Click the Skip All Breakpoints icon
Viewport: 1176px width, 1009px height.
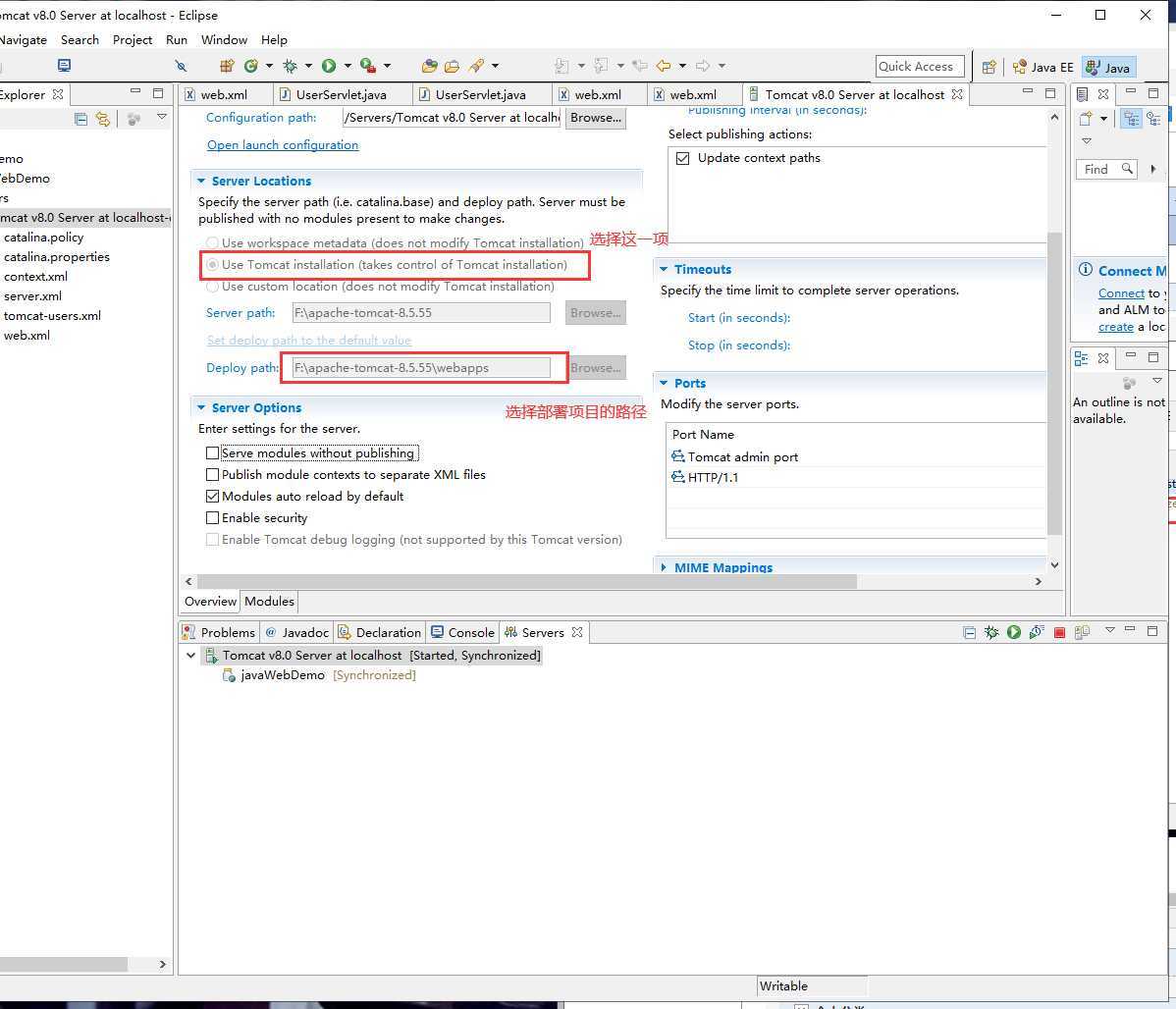pos(181,66)
